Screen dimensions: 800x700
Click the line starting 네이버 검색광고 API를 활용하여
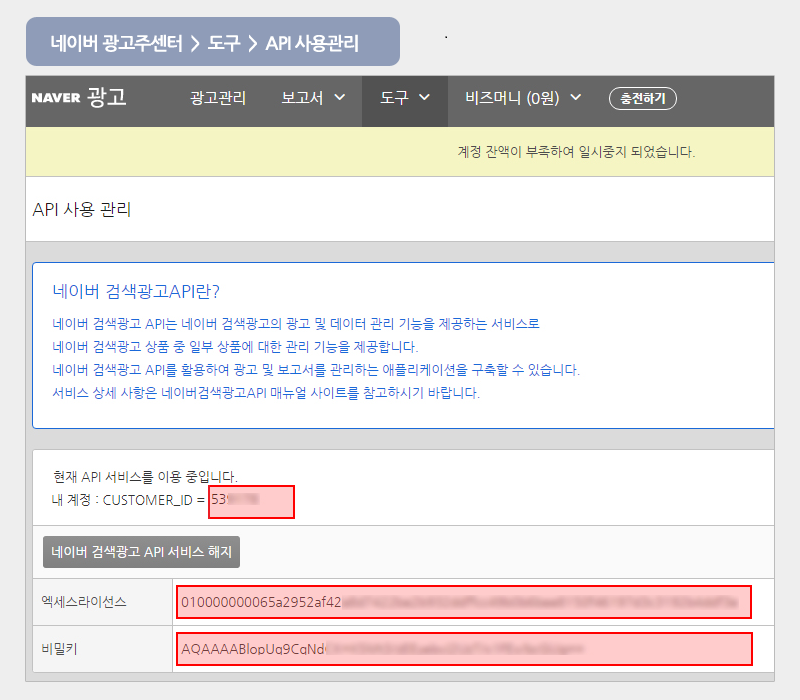tap(316, 370)
